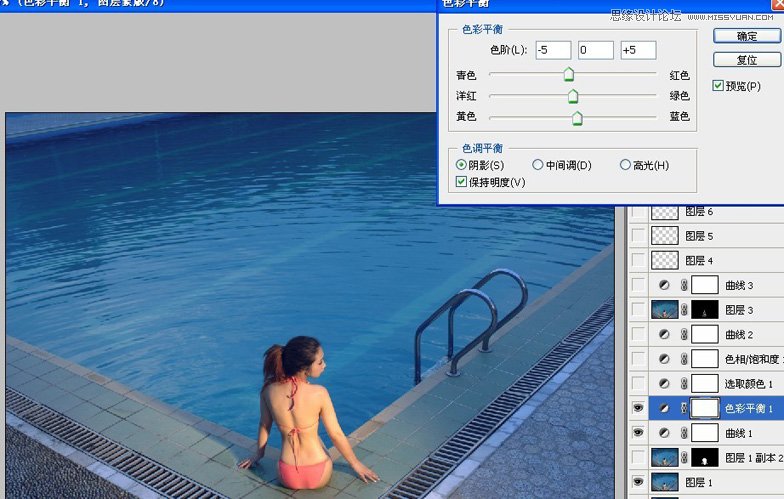This screenshot has width=784, height=499.
Task: Uncheck the 保持明度(V) checkbox
Action: [461, 182]
